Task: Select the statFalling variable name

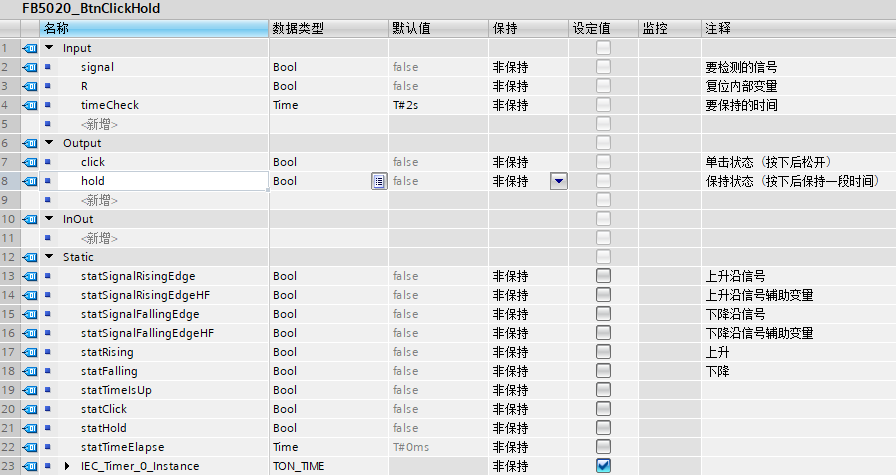Action: (109, 371)
